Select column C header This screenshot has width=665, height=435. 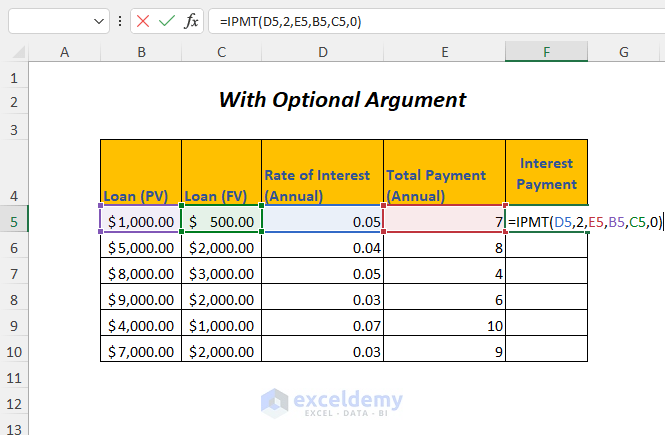tap(221, 52)
